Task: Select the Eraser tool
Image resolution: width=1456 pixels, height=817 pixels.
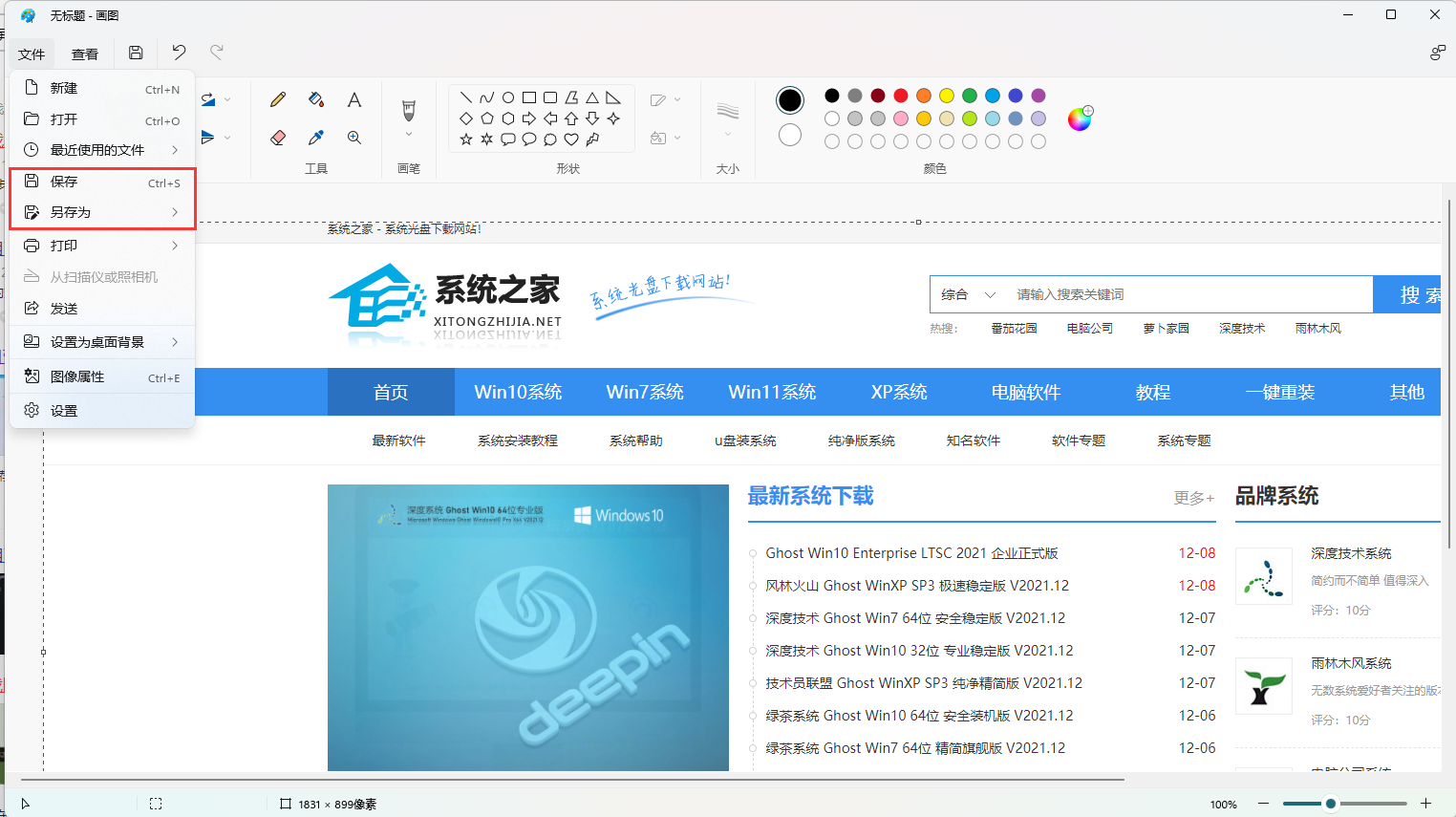Action: 277,137
